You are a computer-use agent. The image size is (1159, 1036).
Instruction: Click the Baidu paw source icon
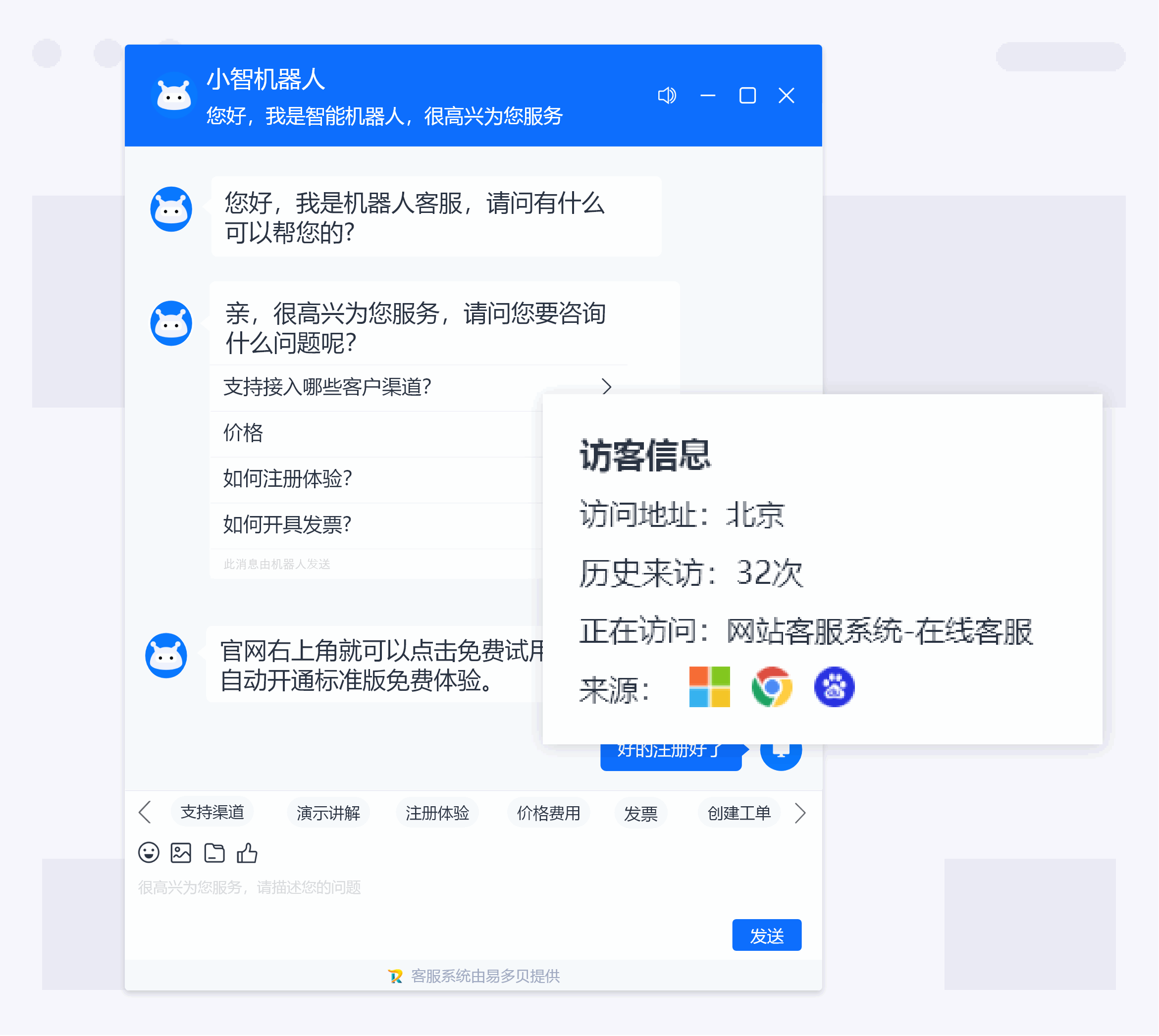tap(834, 687)
